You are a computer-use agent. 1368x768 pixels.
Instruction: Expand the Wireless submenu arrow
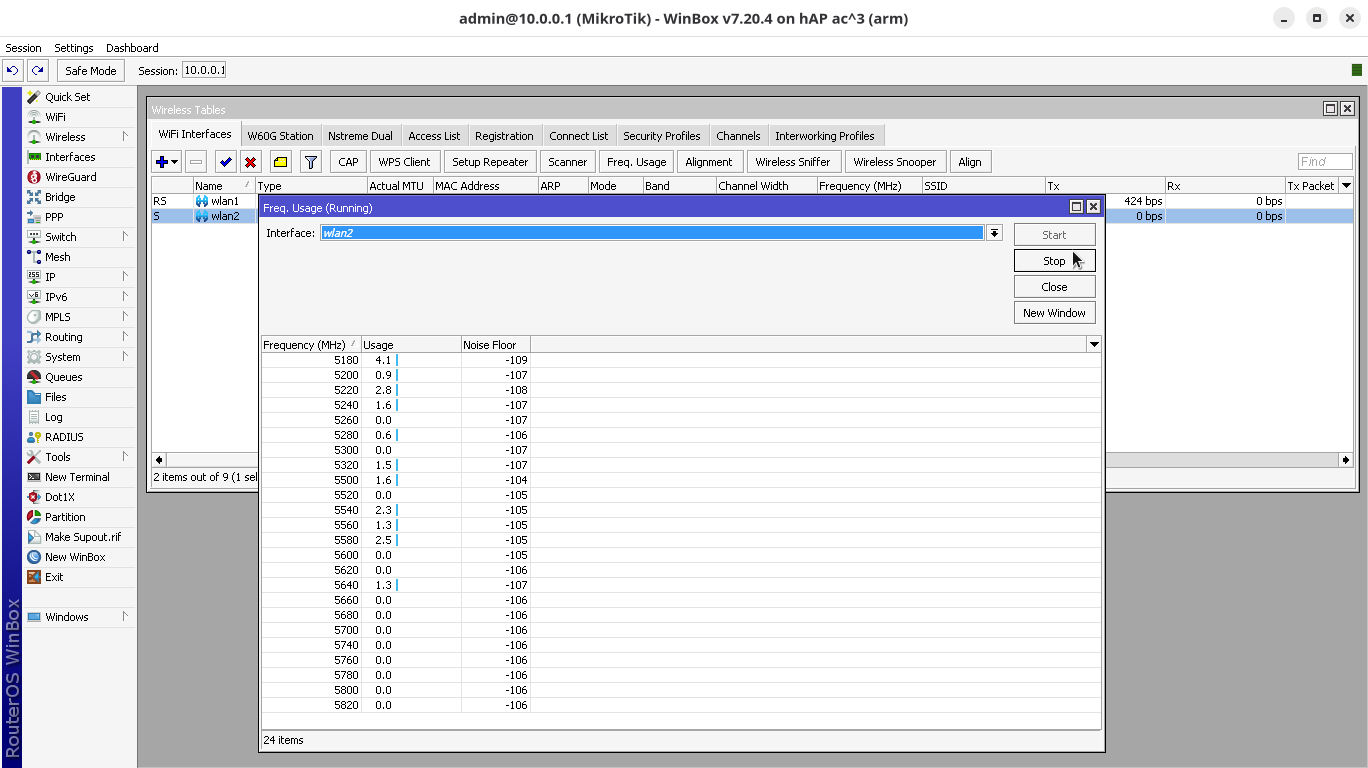pos(125,137)
